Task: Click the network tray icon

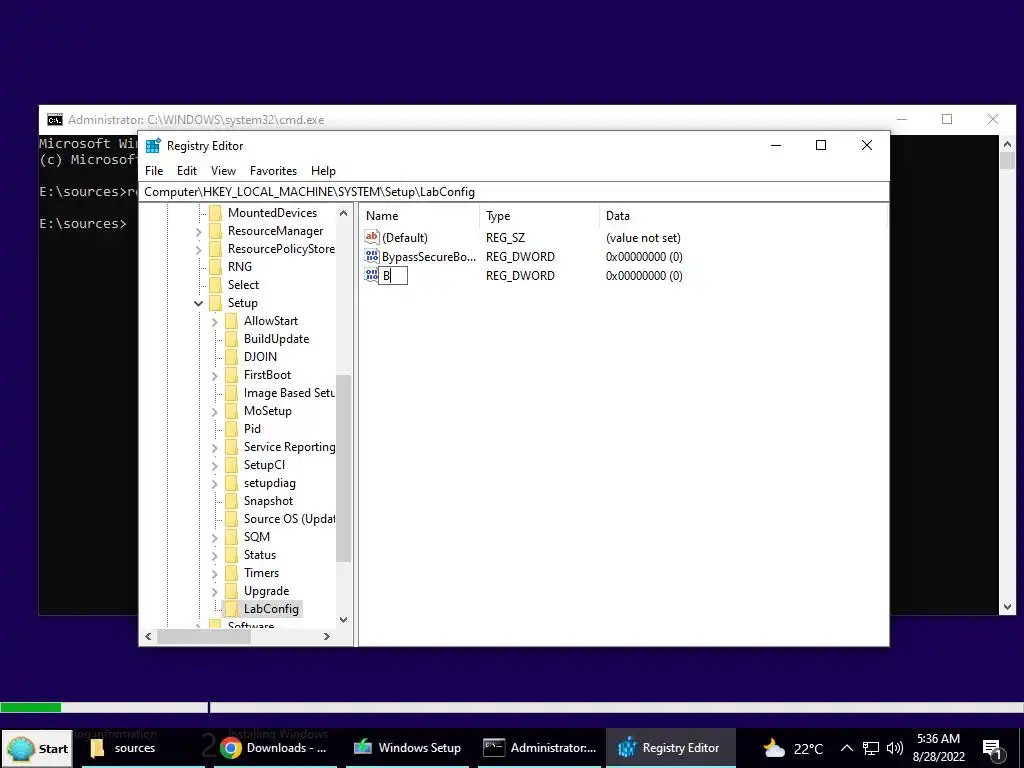Action: pos(871,748)
